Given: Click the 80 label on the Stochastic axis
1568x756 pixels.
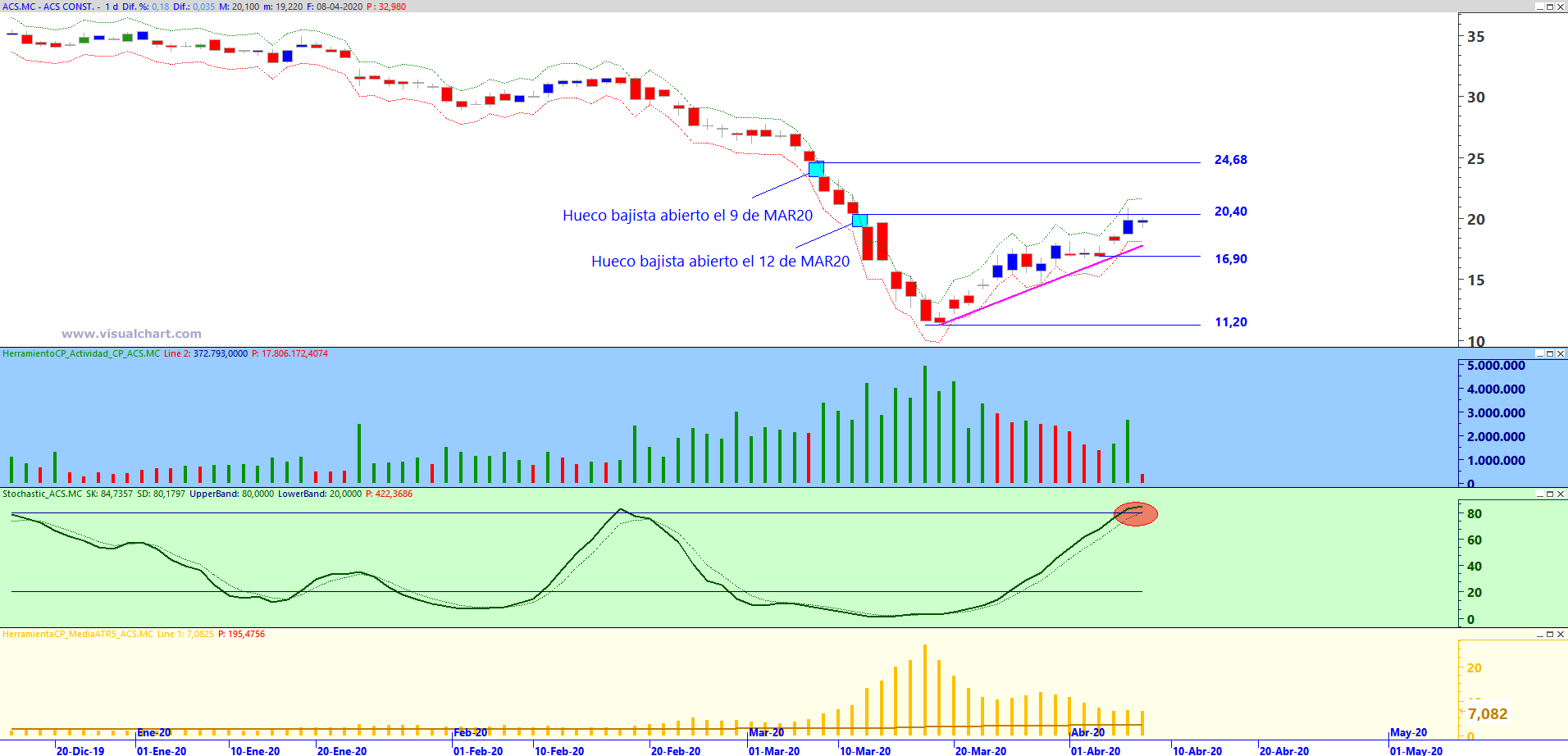Looking at the screenshot, I should click(1474, 514).
